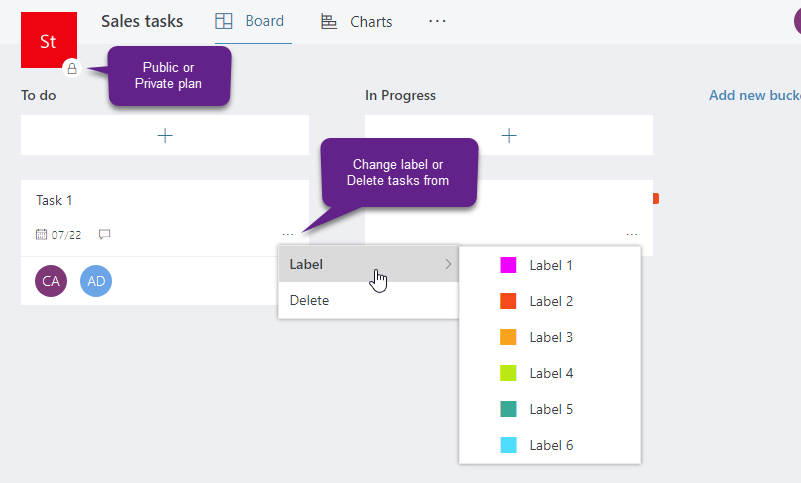This screenshot has height=483, width=801.
Task: Click the red label tag on In Progress card
Action: tap(656, 198)
